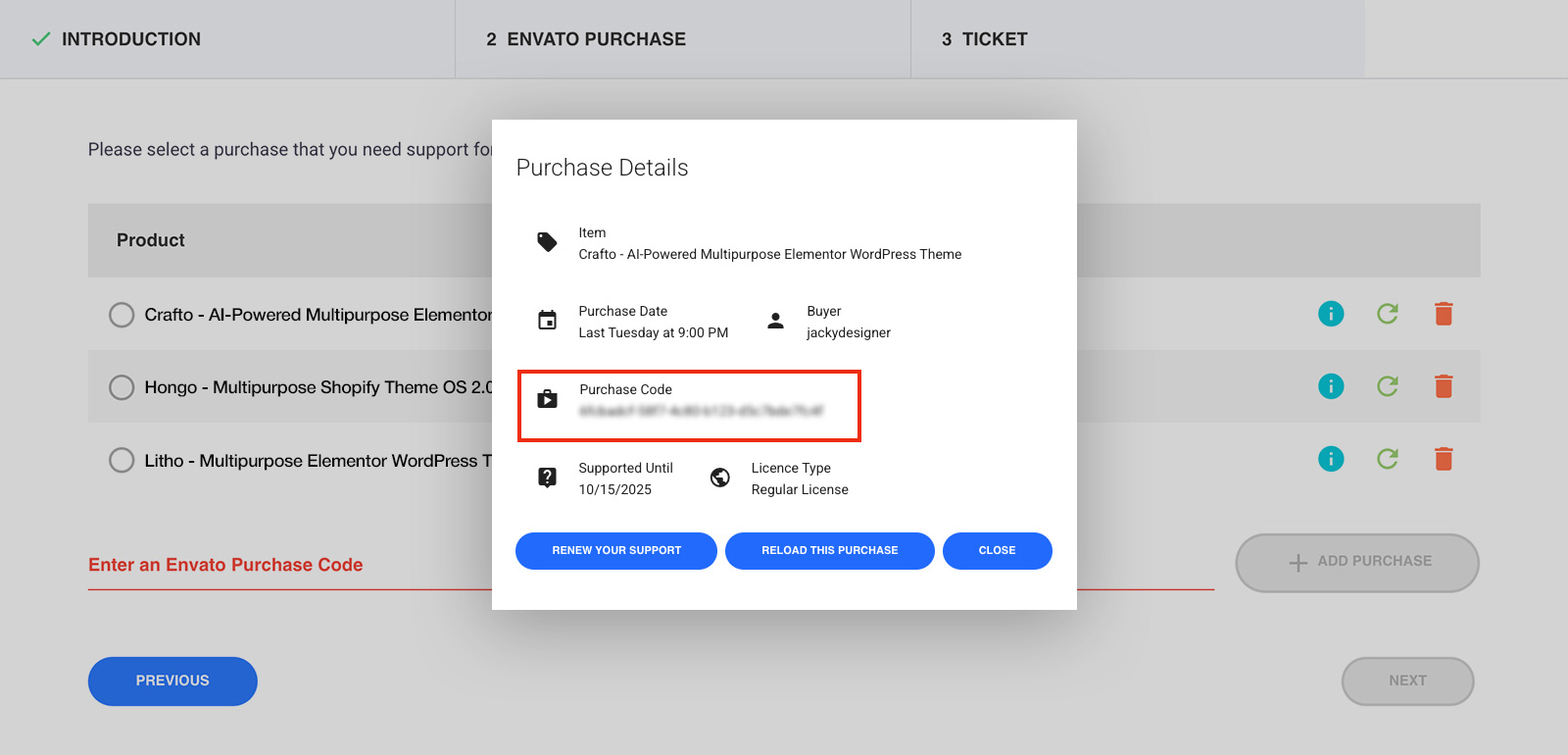
Task: Click the info icon for Crafto theme
Action: 1330,314
